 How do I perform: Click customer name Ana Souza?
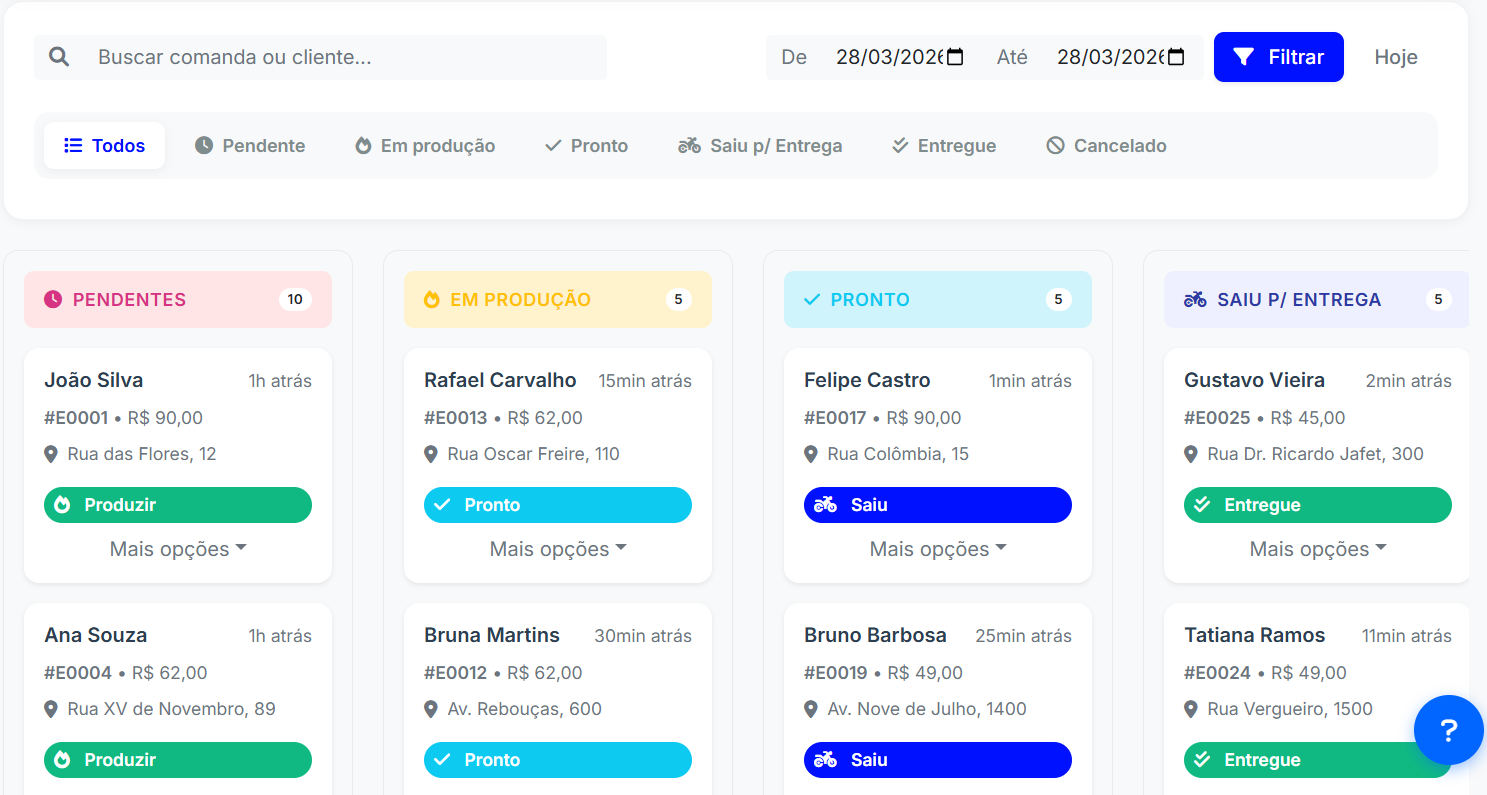pos(96,635)
